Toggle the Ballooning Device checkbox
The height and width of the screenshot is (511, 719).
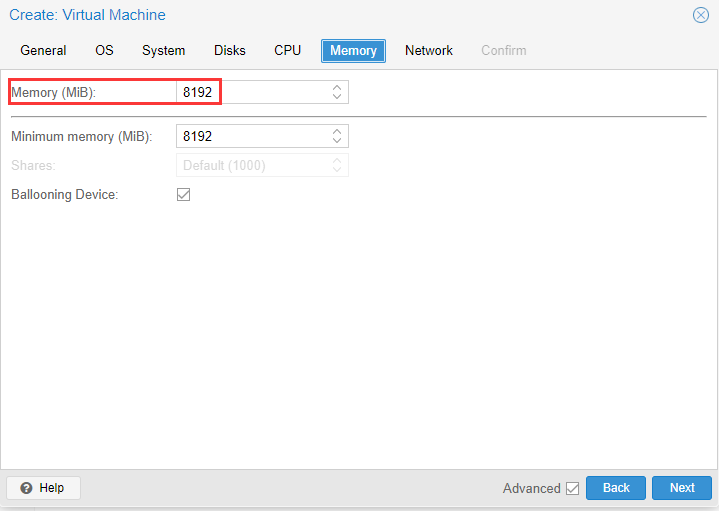(x=183, y=194)
